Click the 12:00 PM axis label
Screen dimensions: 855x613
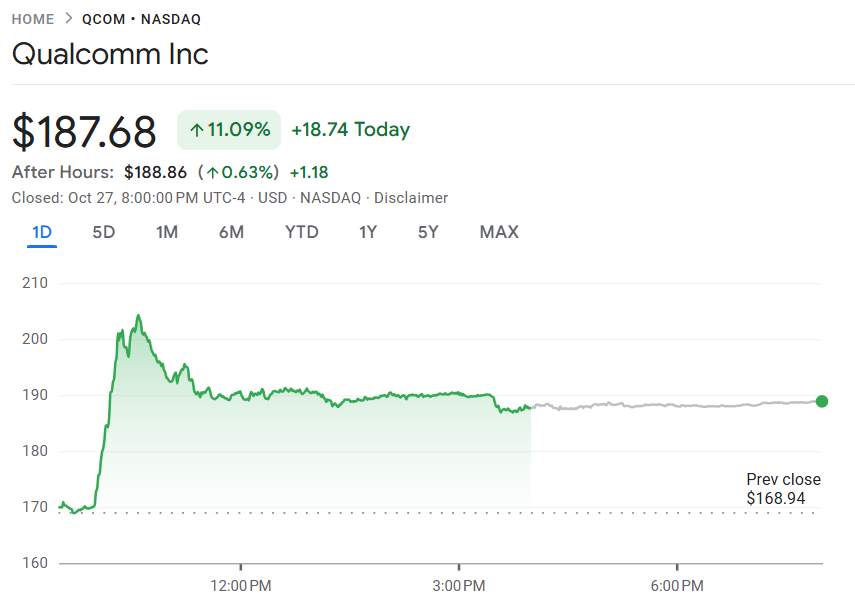click(241, 585)
